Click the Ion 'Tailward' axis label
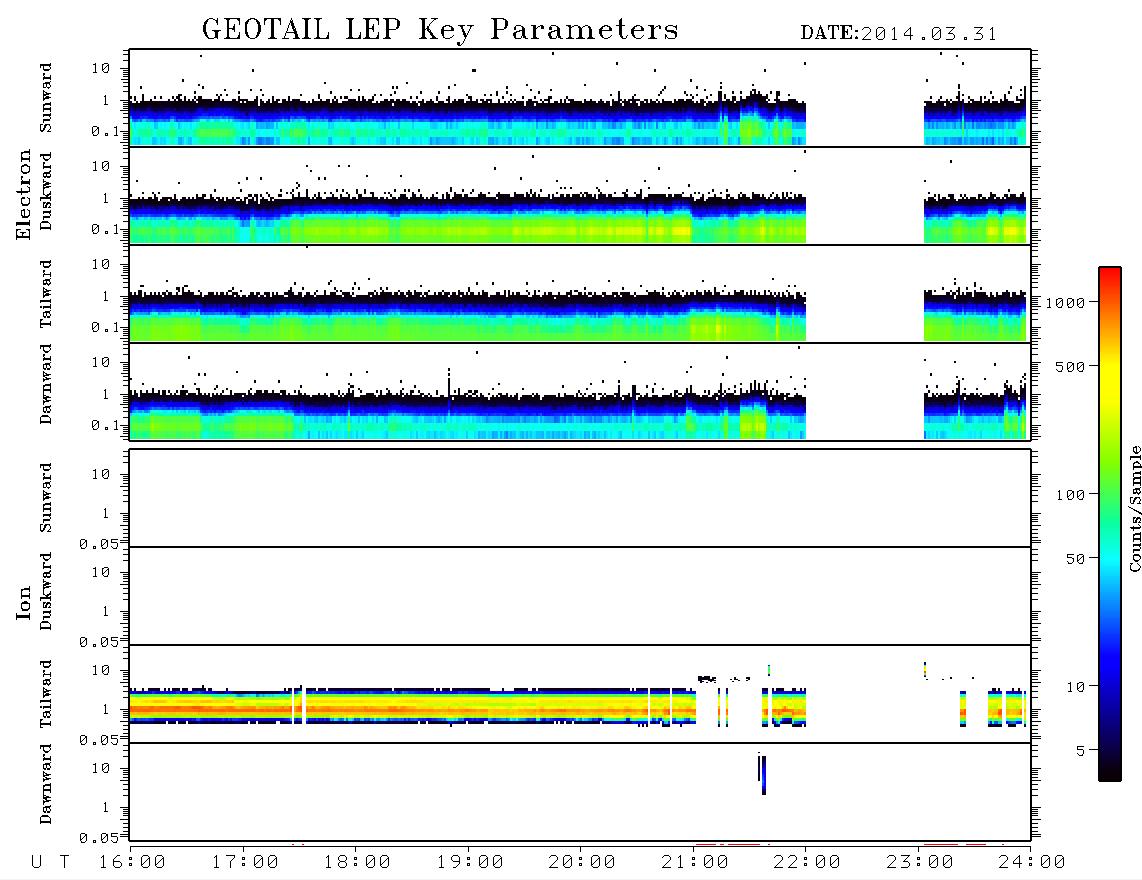Image resolution: width=1142 pixels, height=880 pixels. [45, 694]
